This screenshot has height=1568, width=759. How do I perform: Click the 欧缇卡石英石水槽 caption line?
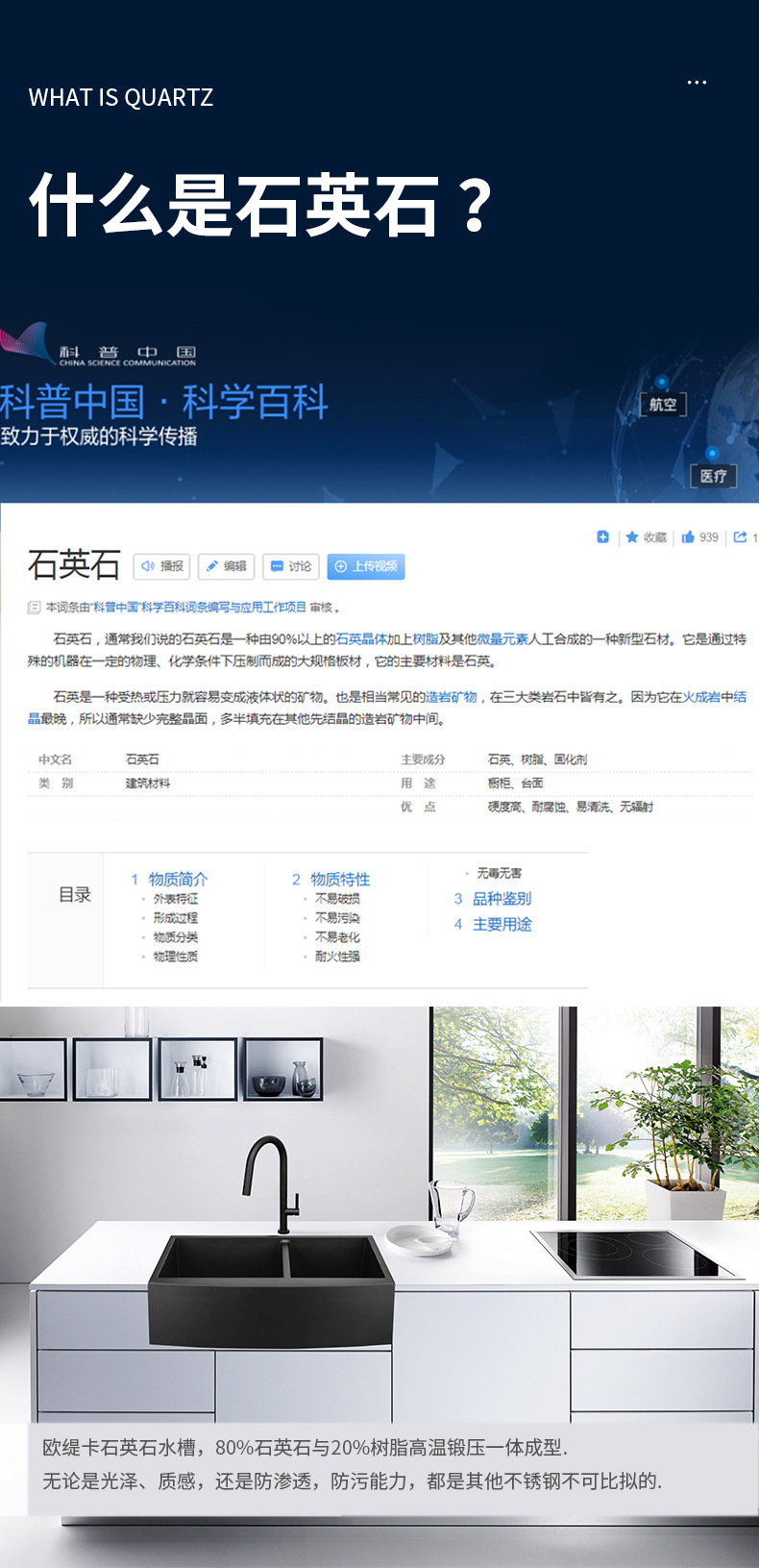point(305,1448)
